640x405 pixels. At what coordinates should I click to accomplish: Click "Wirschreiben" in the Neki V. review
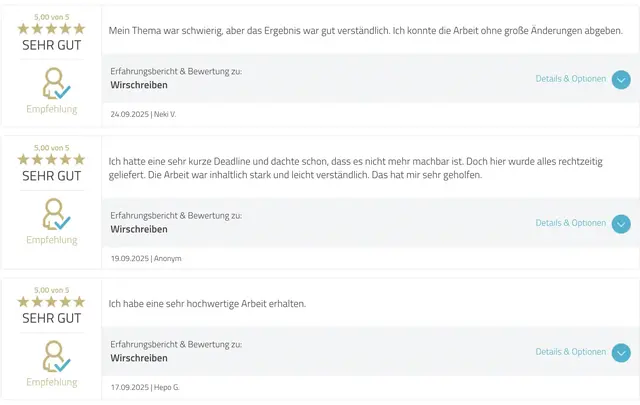point(139,85)
